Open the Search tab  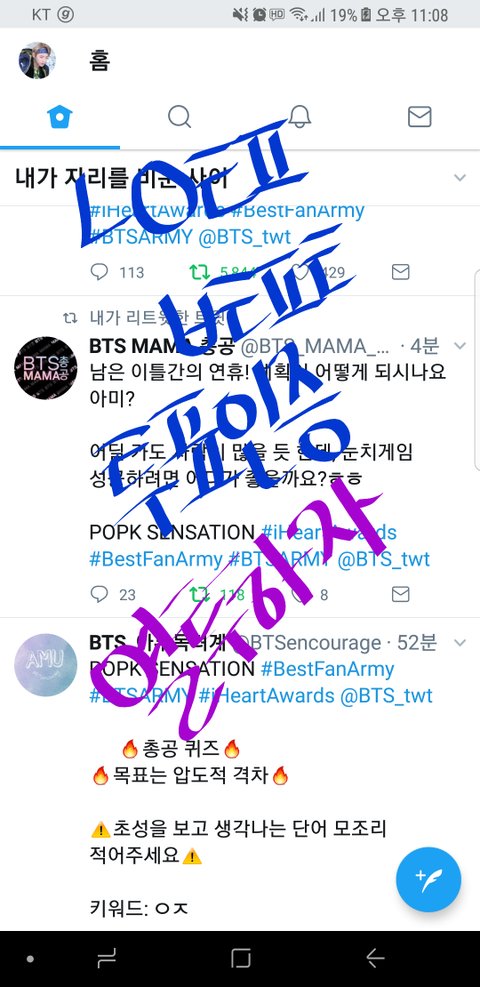(x=179, y=116)
